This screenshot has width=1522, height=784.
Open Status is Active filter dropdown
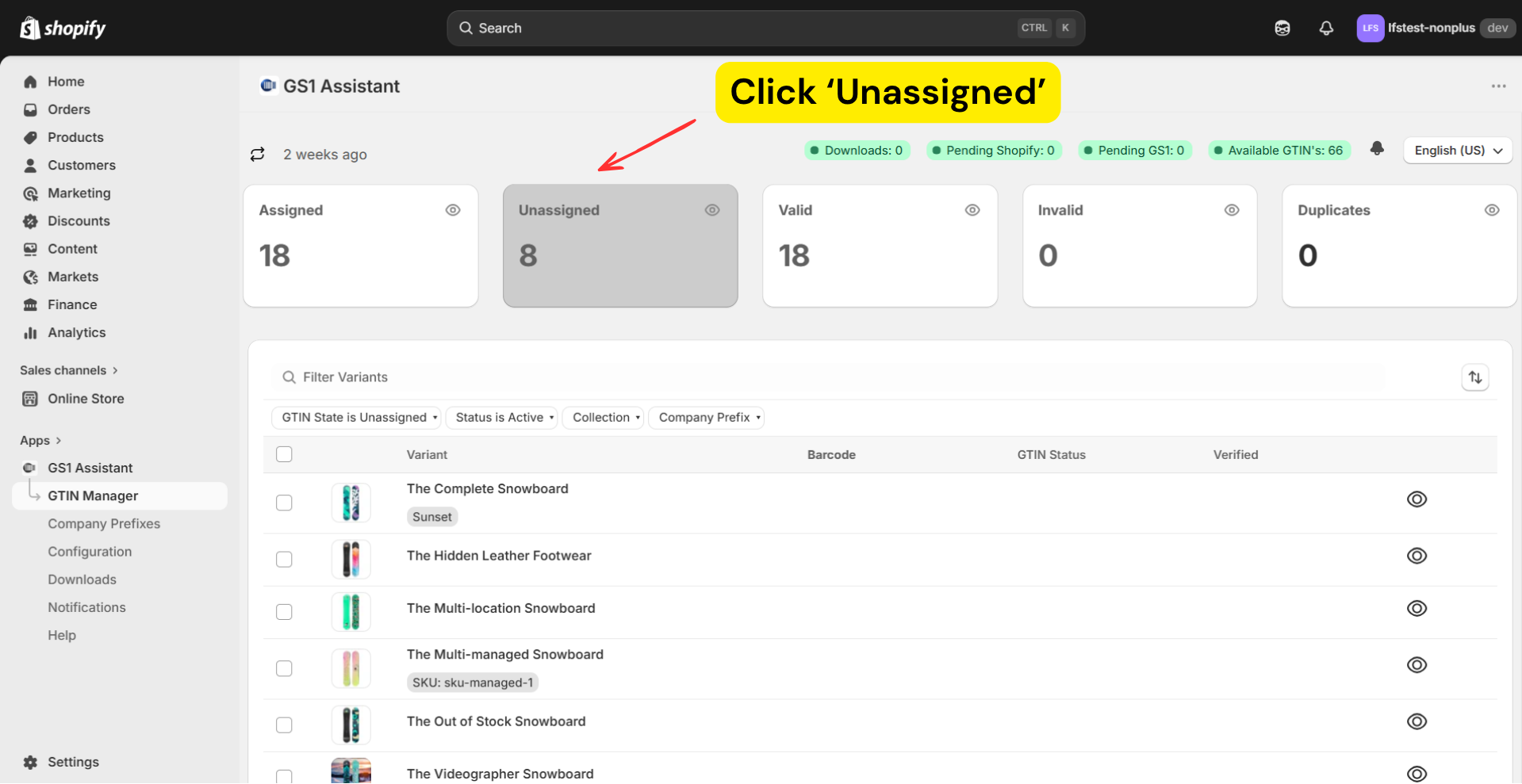[501, 418]
